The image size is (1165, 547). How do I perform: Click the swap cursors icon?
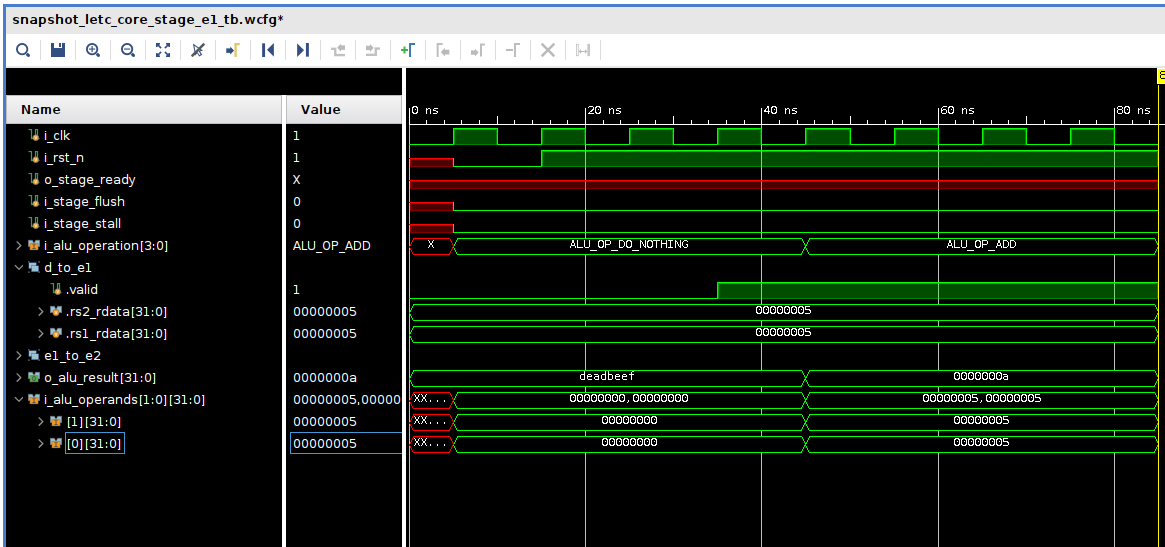513,50
